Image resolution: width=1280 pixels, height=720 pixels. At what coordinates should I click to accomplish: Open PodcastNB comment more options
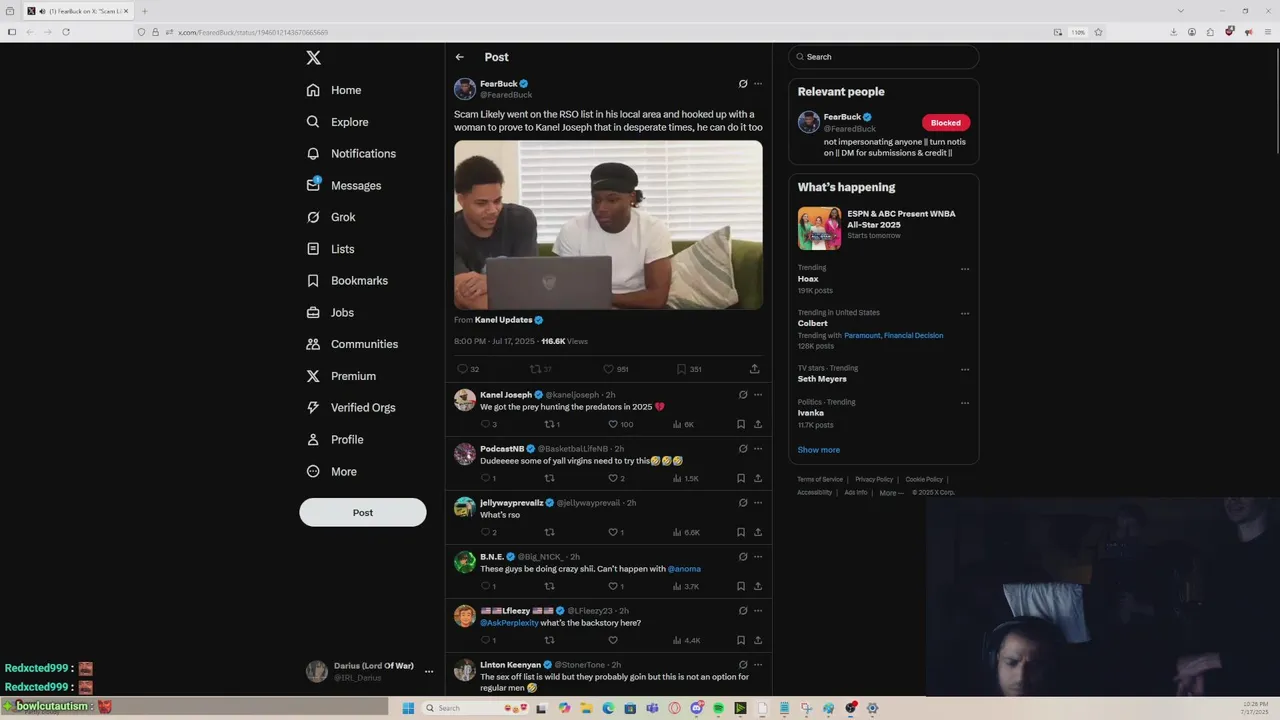[x=758, y=449]
